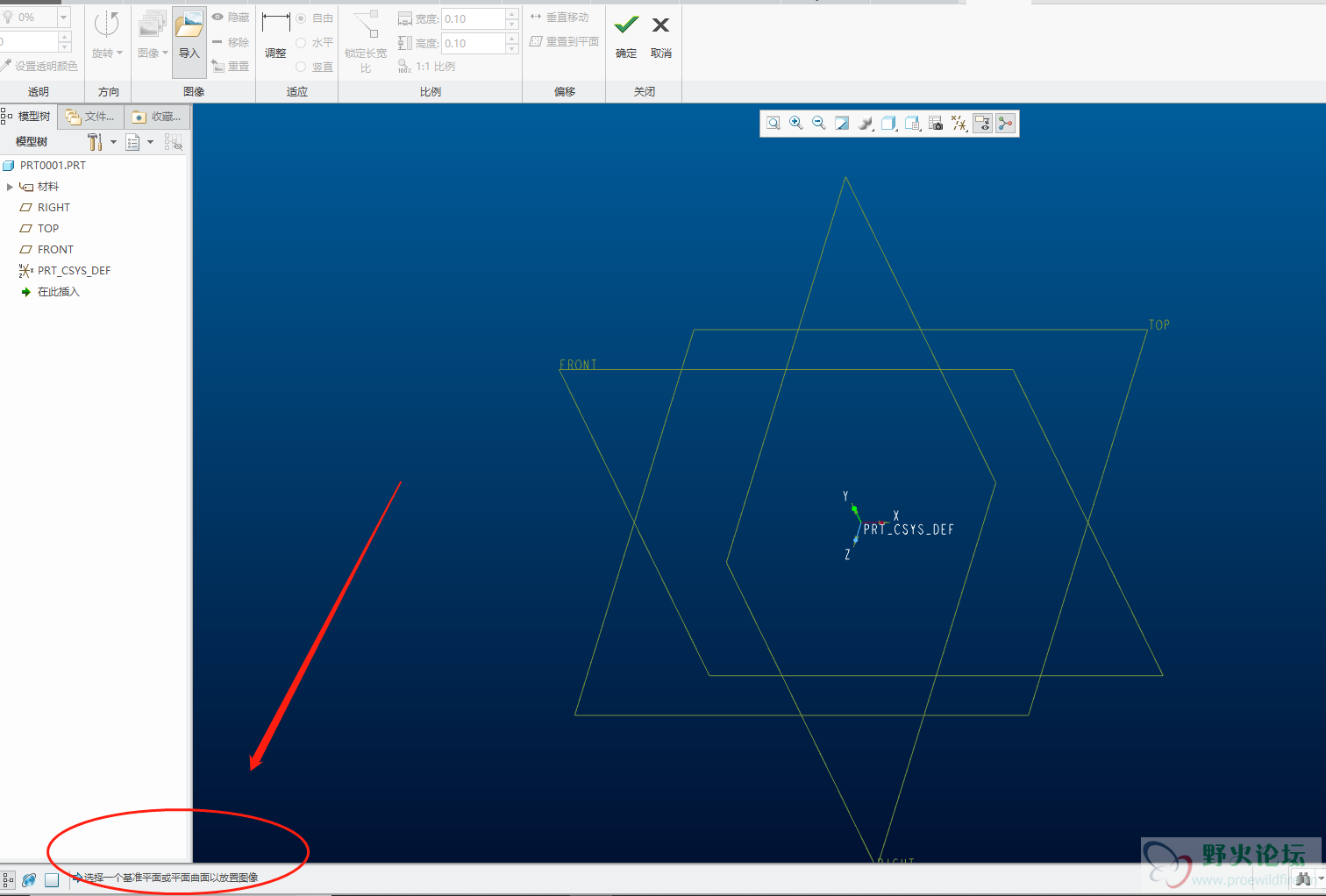Click the 调整 (Fit) dimension icon

coord(275,25)
